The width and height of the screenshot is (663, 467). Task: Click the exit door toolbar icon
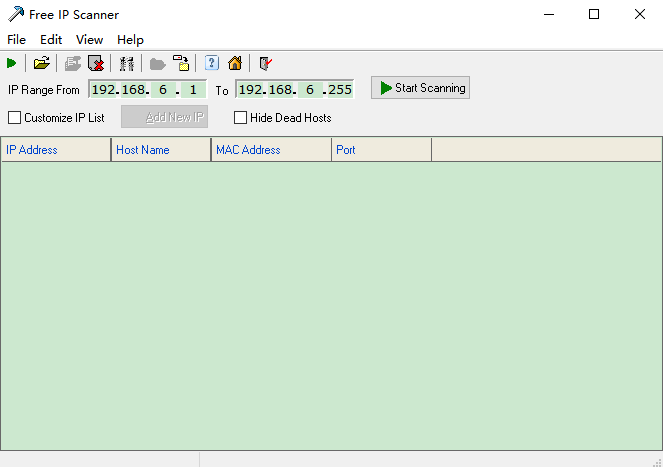(x=265, y=63)
